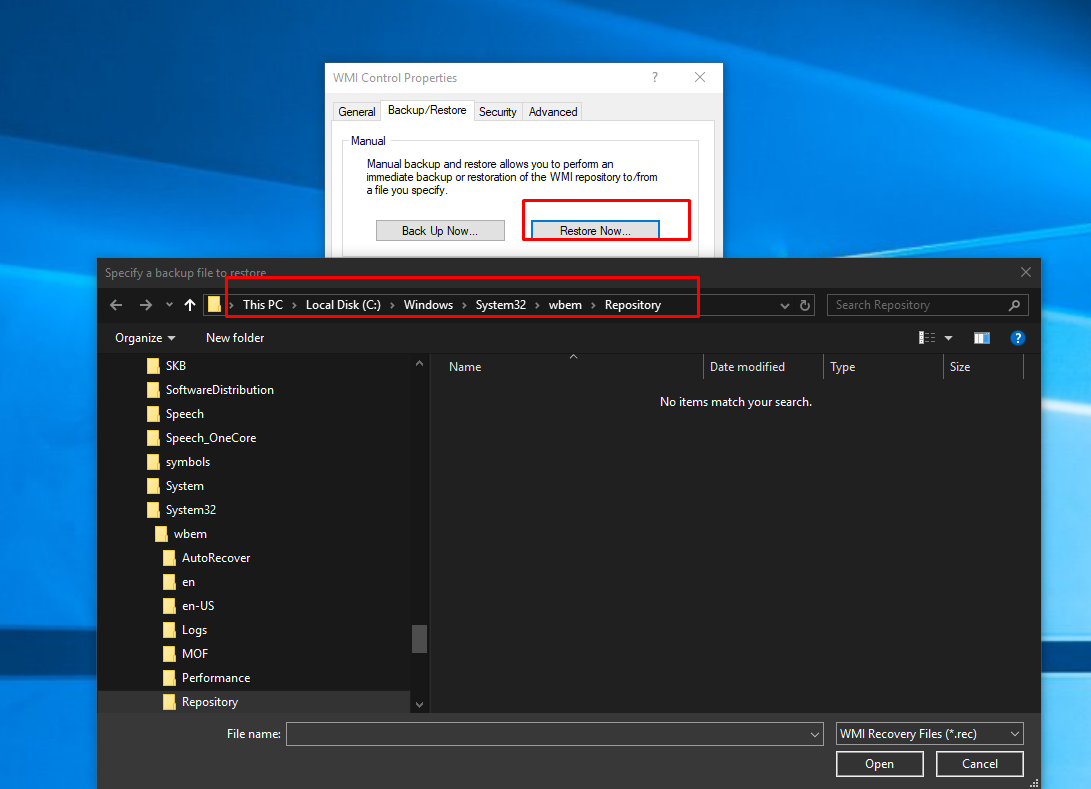Select SoftwareDistribution folder in tree
Image resolution: width=1091 pixels, height=789 pixels.
tap(219, 390)
